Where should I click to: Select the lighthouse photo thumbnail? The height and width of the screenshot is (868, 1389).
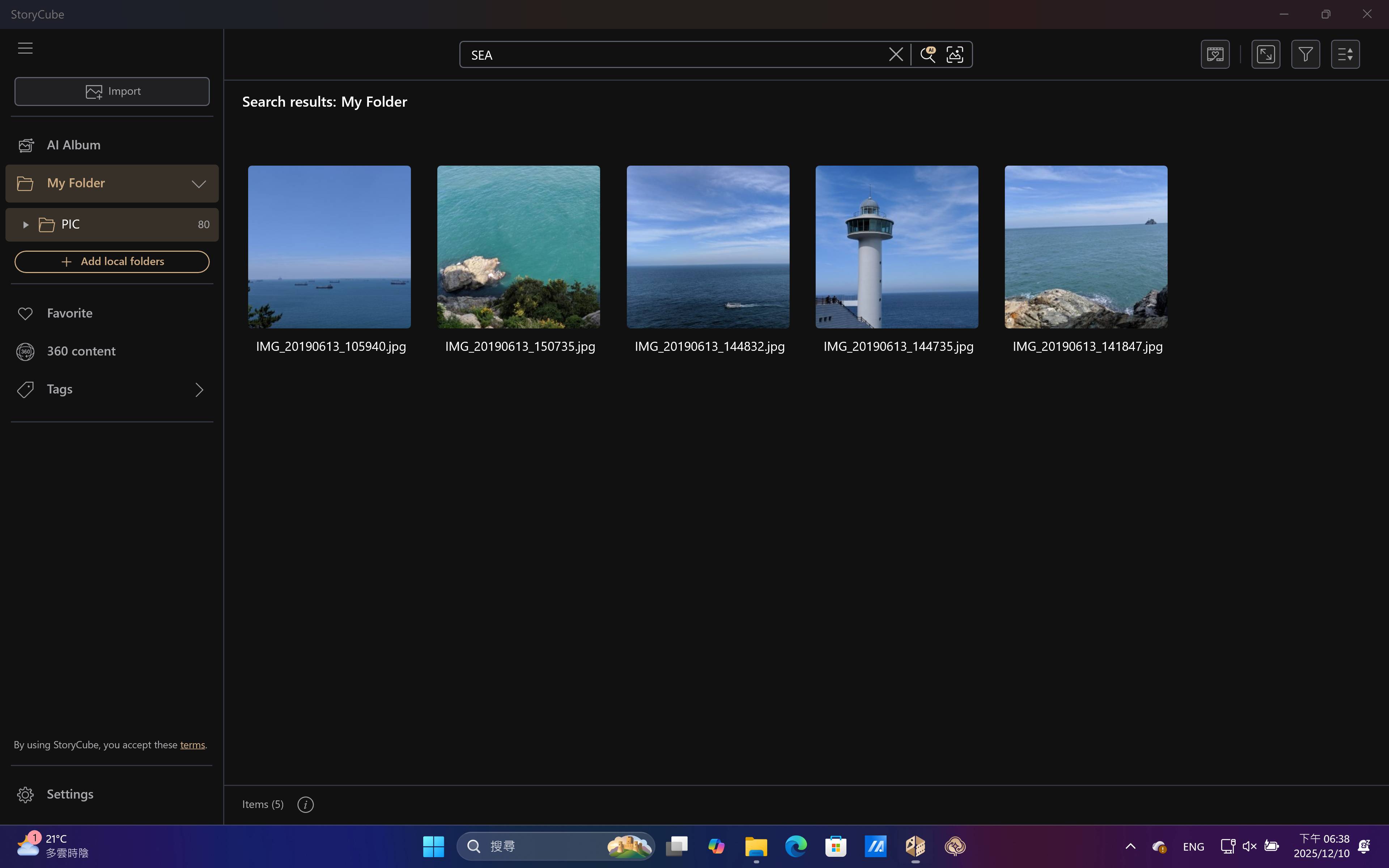coord(897,247)
